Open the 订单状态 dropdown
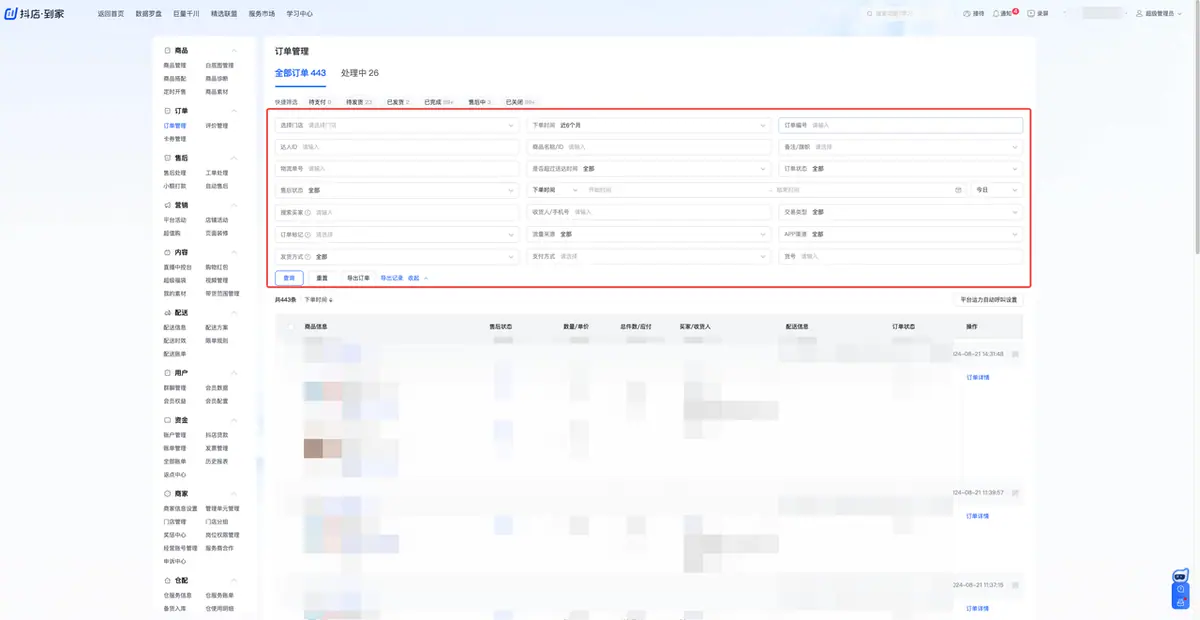1200x620 pixels. [901, 168]
